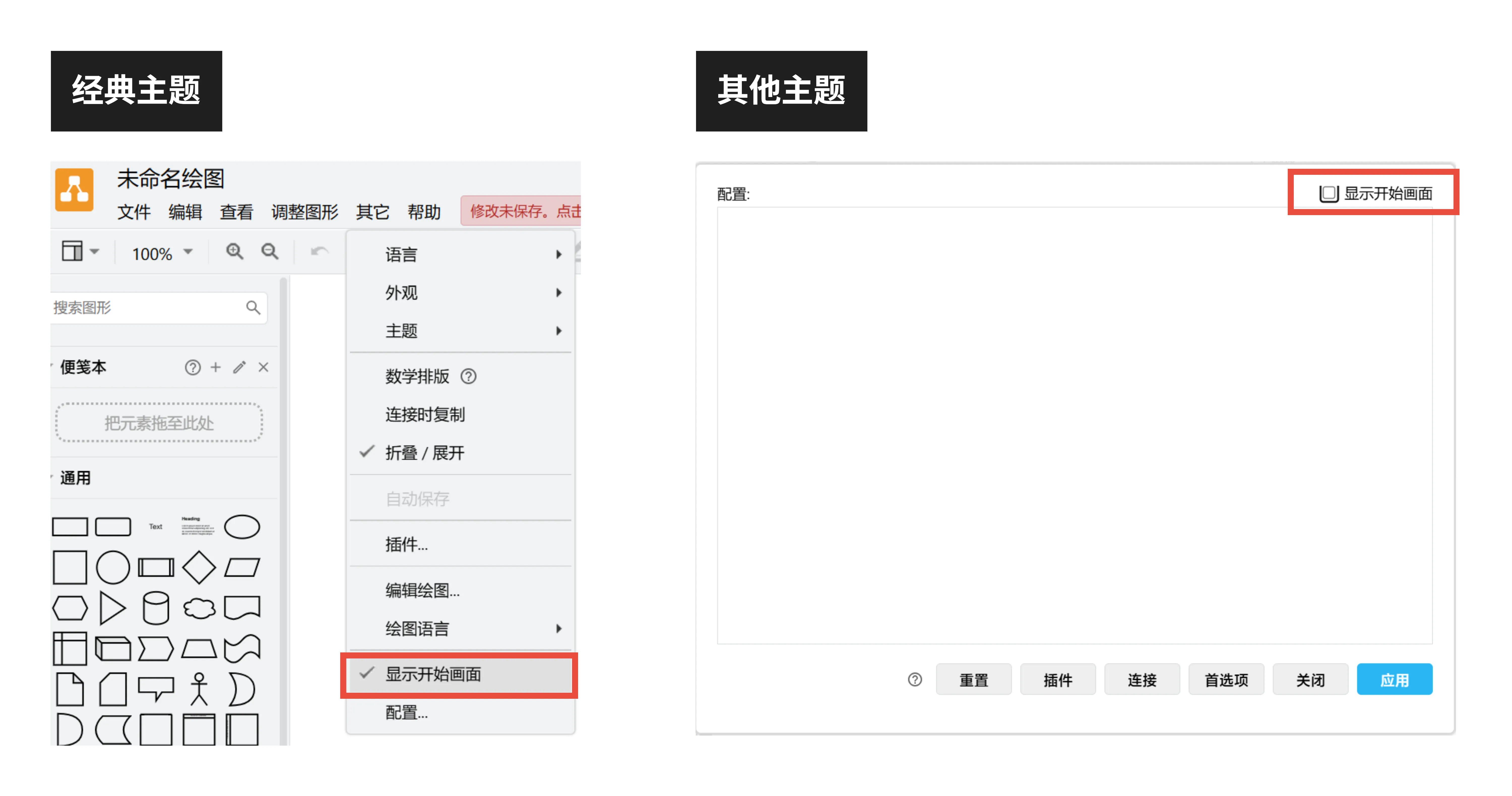Click the scratchpad pencil edit icon
This screenshot has width=1512, height=796.
click(239, 367)
